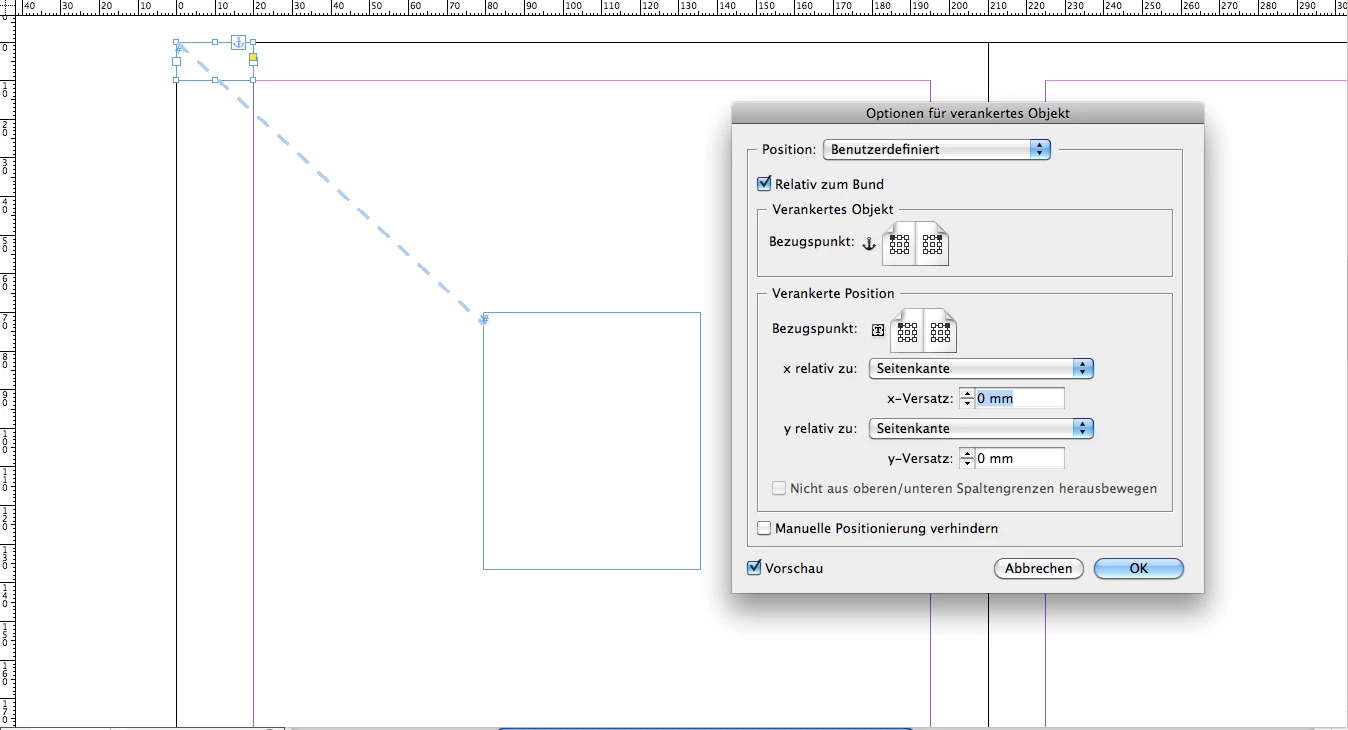The width and height of the screenshot is (1348, 730).
Task: Enable Manuelle Positionierung verhindern
Action: click(765, 528)
